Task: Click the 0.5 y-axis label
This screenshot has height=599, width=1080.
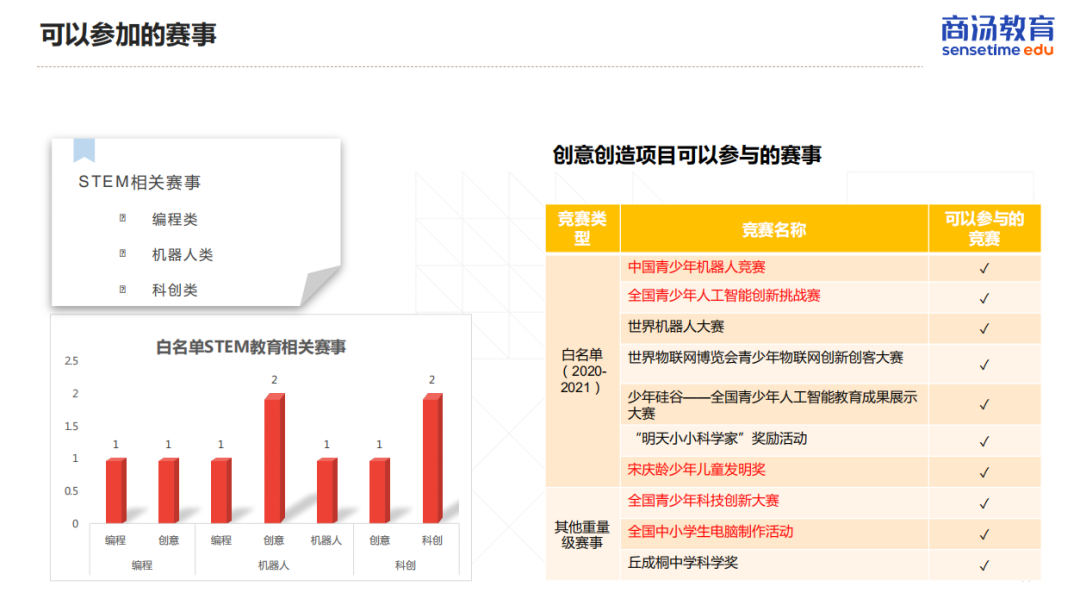Action: click(x=72, y=491)
